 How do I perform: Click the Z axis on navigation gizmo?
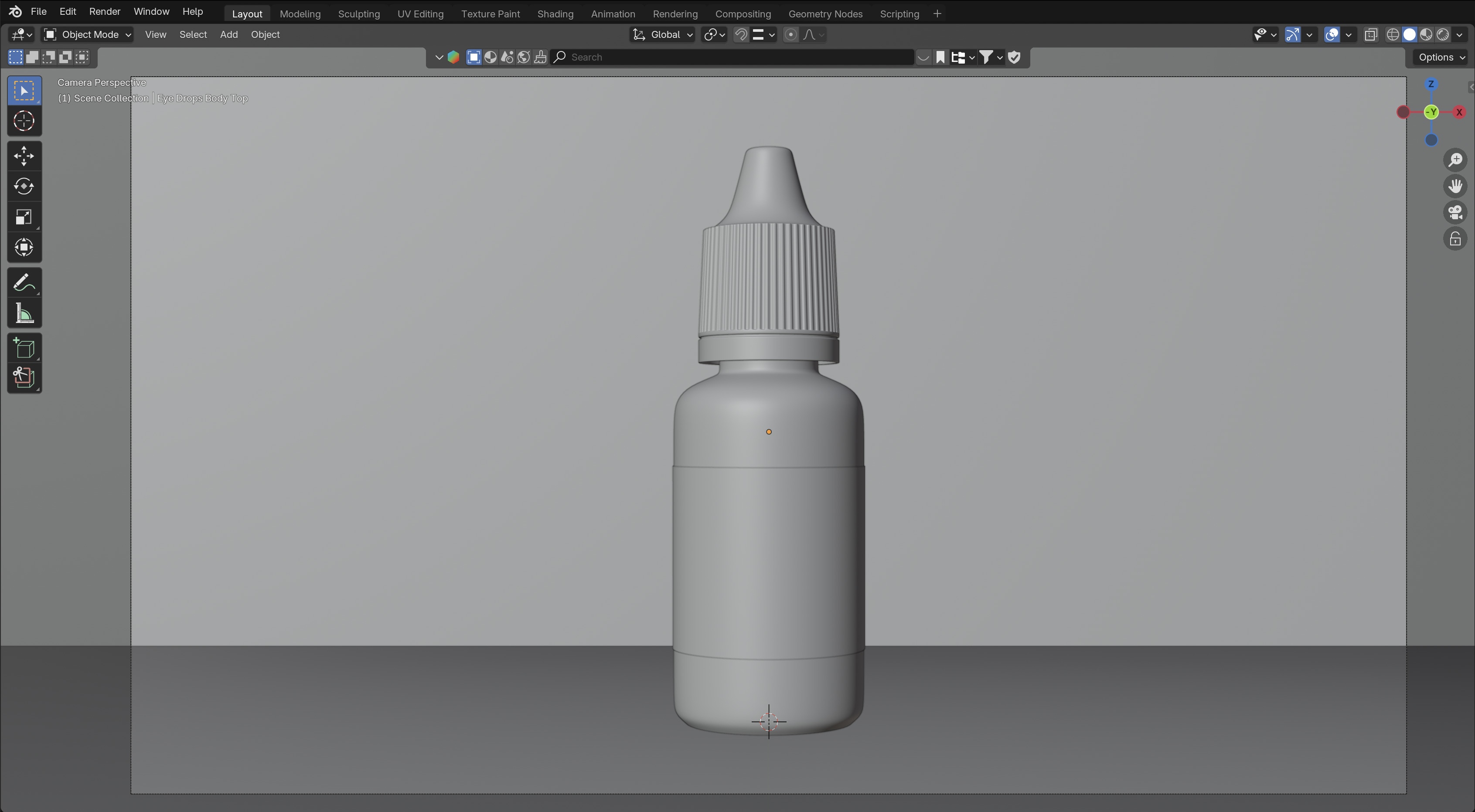[x=1431, y=84]
